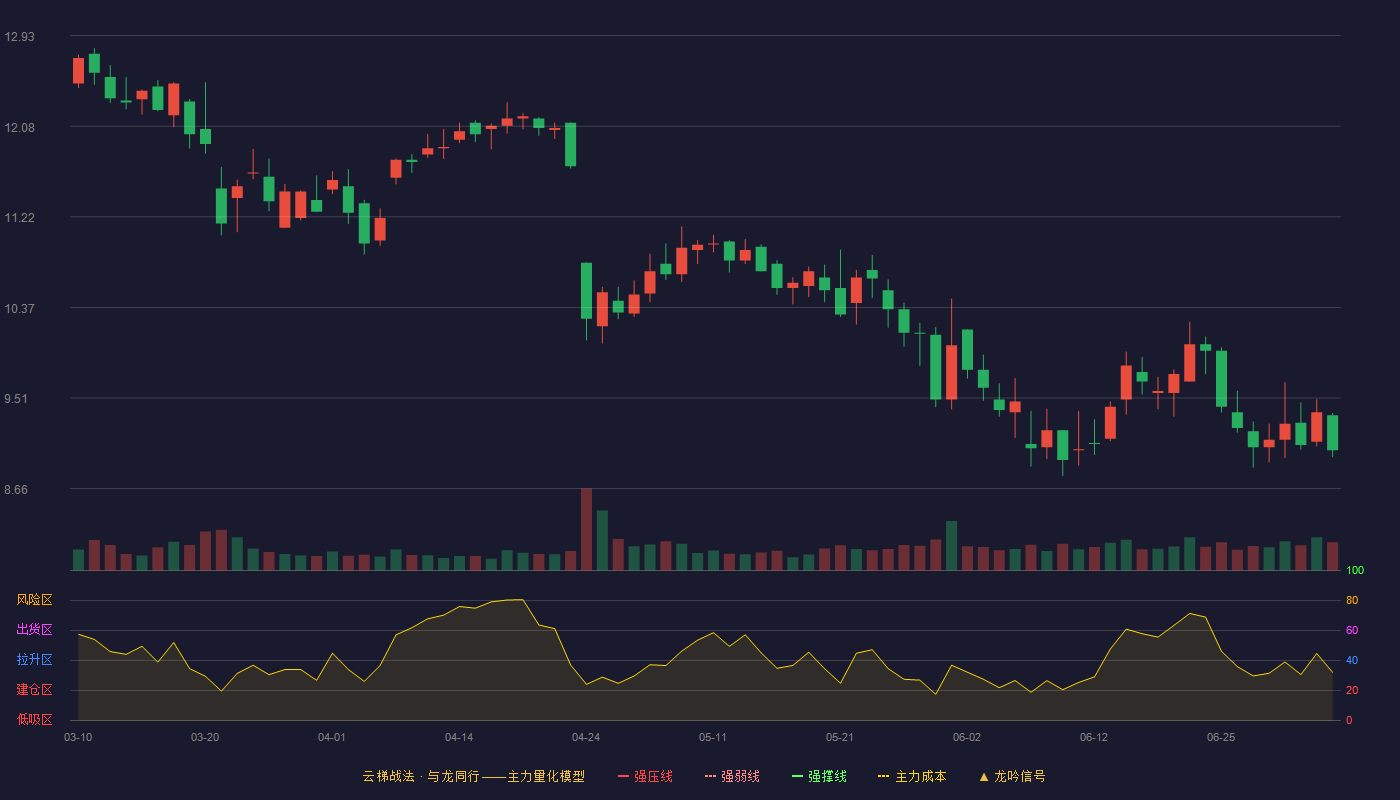1400x800 pixels.
Task: Click the 04-24 date label
Action: coord(586,737)
